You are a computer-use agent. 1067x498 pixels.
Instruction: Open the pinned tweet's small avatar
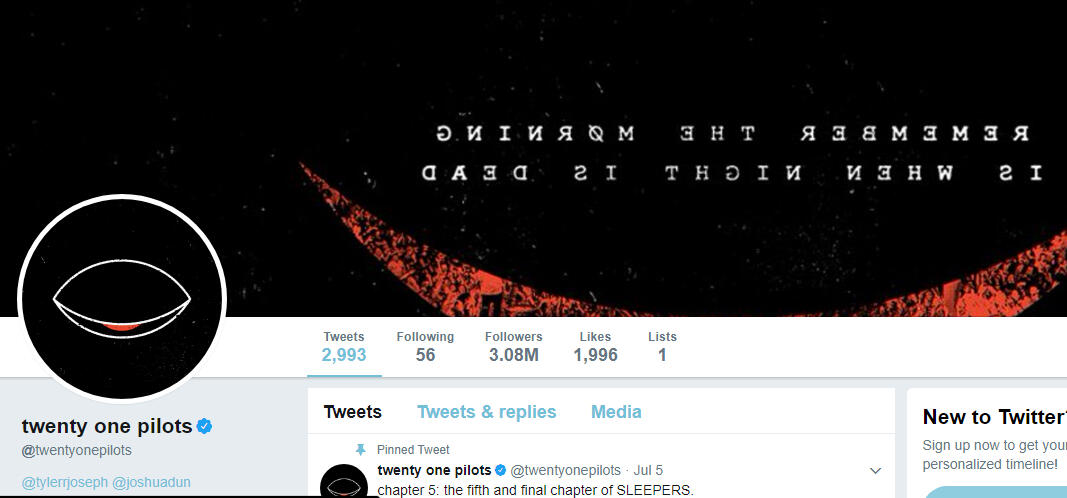click(x=344, y=480)
